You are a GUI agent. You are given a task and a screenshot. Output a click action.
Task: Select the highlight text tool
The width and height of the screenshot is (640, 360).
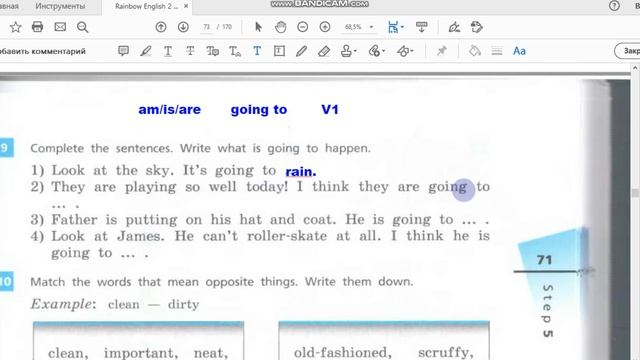click(146, 51)
